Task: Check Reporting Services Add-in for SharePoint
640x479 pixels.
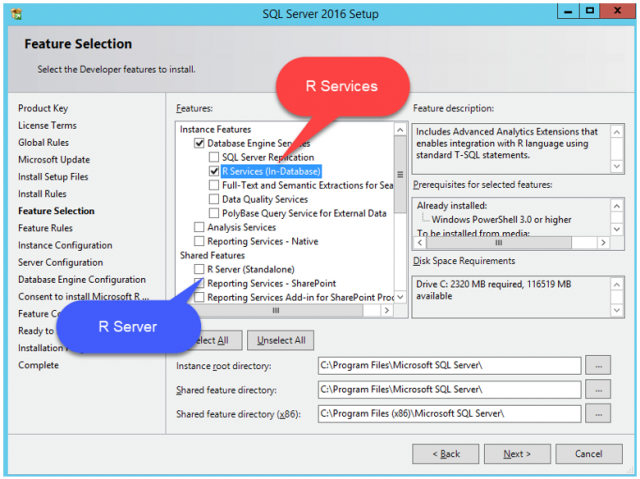Action: pyautogui.click(x=199, y=297)
